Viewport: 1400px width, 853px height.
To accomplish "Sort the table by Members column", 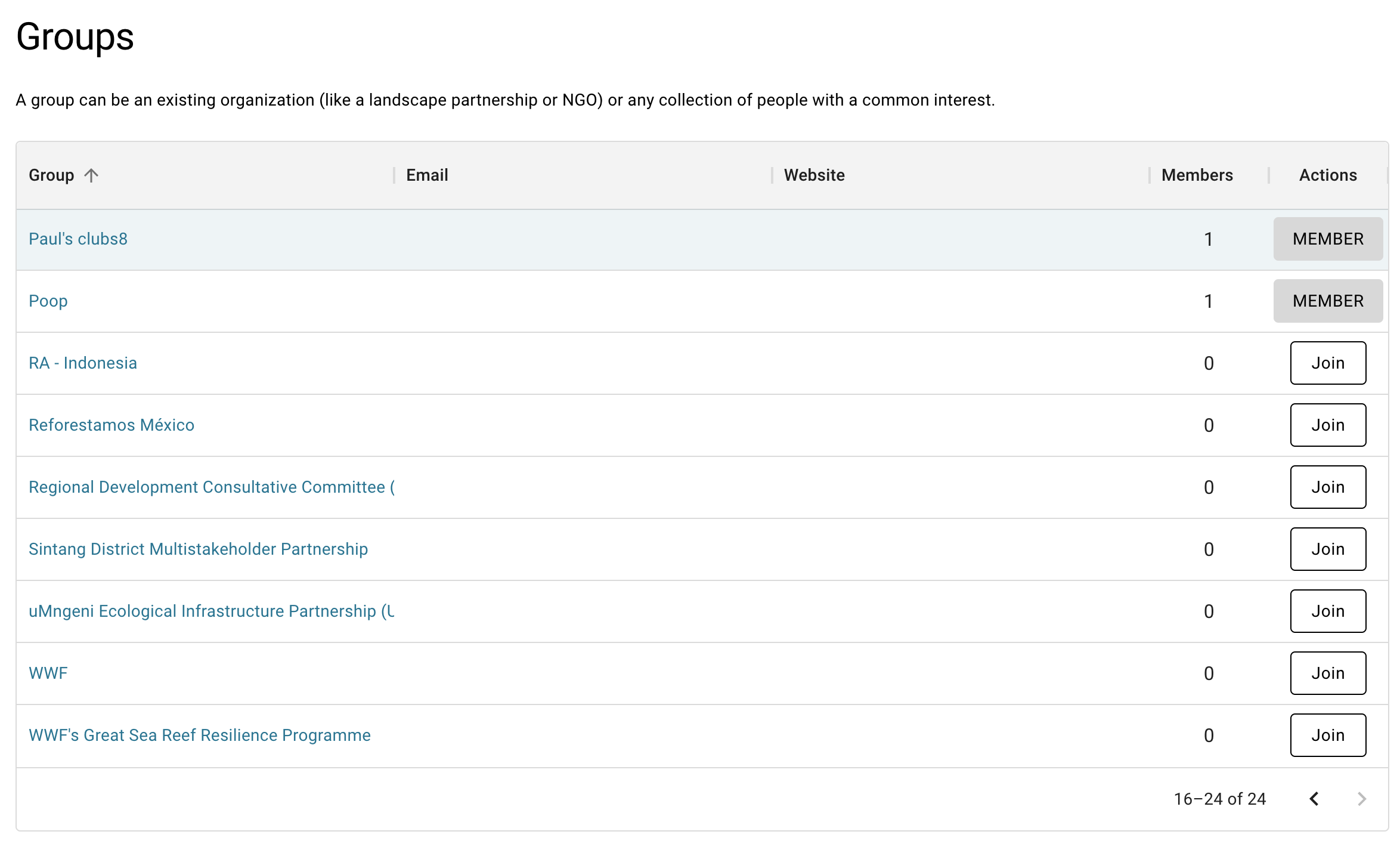I will click(x=1196, y=175).
